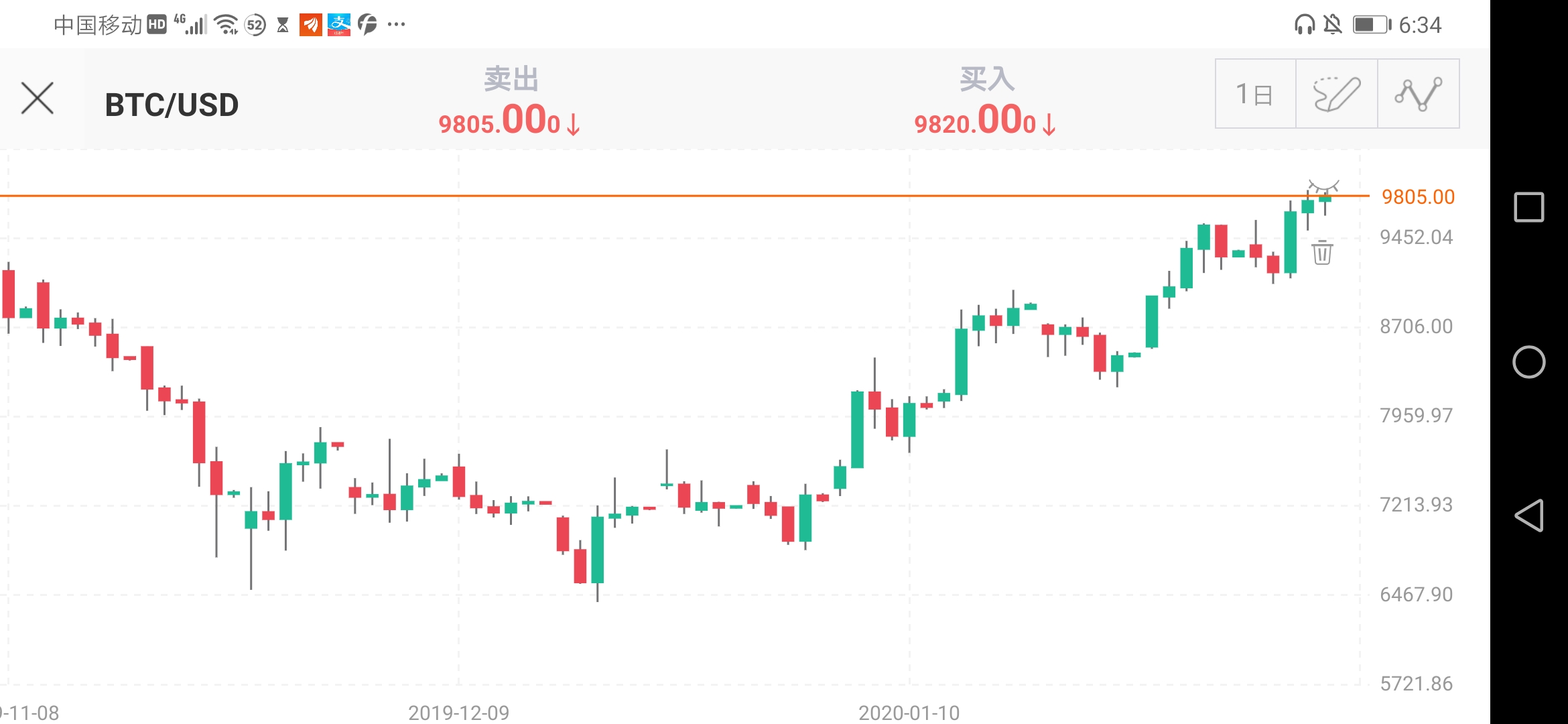Image resolution: width=1568 pixels, height=724 pixels.
Task: Tap the 2020-01-10 date axis label
Action: click(909, 713)
